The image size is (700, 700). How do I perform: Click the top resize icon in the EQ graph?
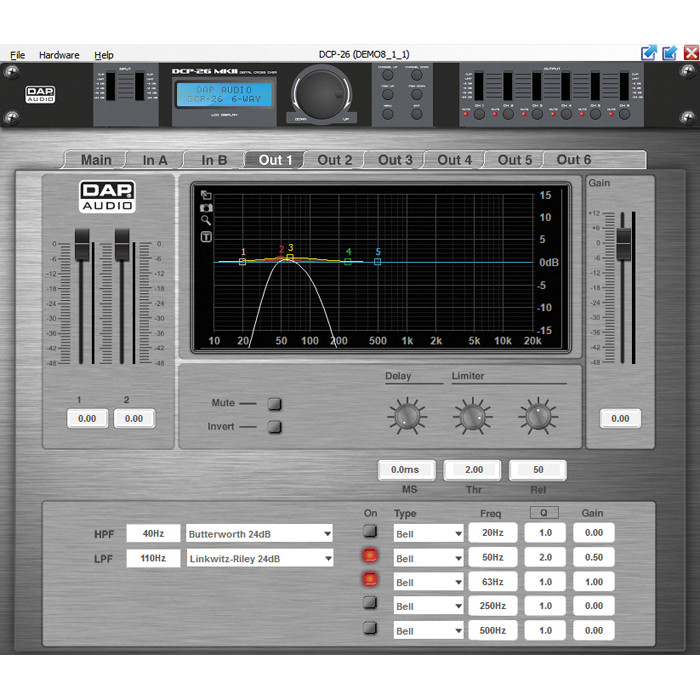click(206, 195)
